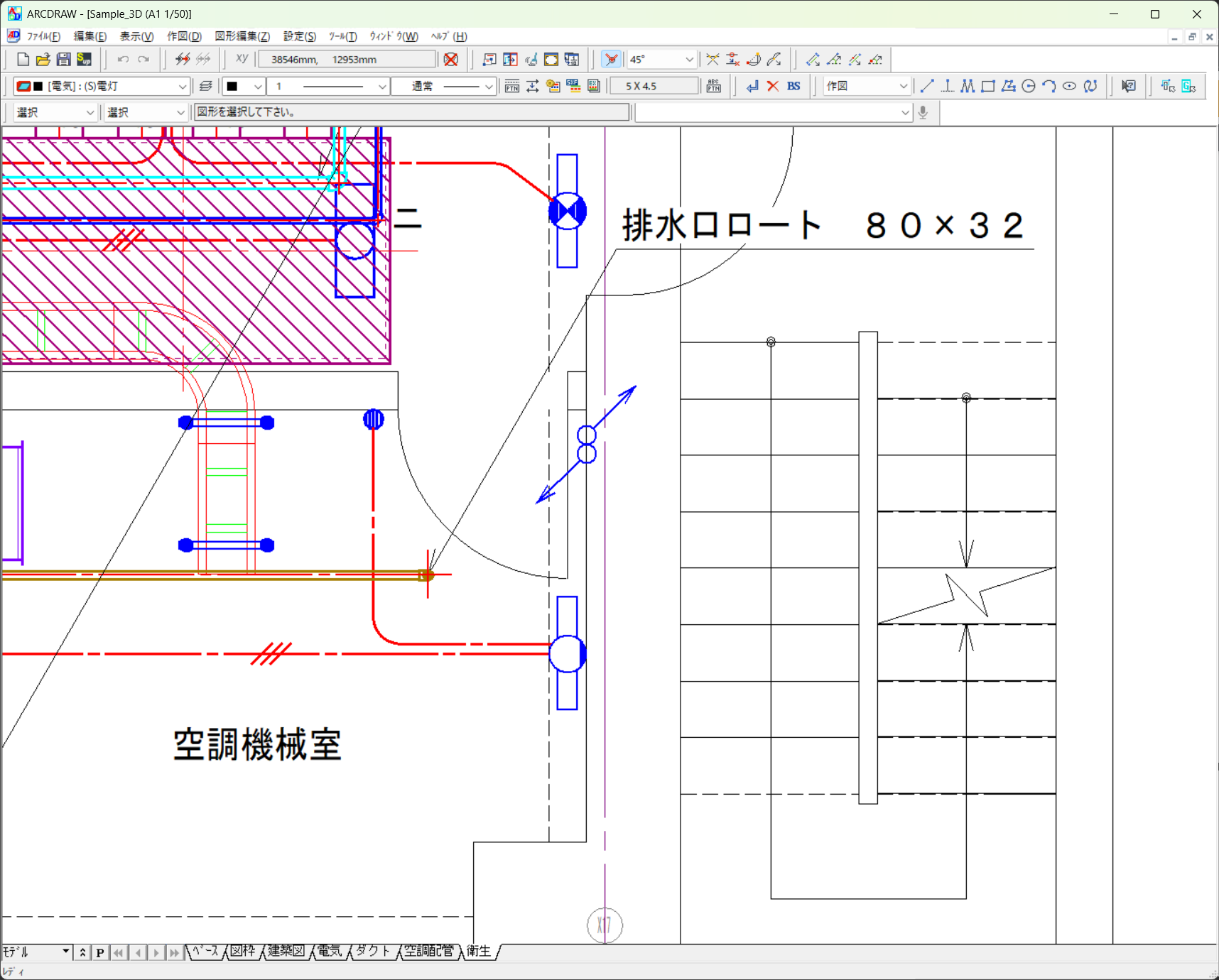Click the layer stack icon
This screenshot has width=1219, height=980.
click(x=206, y=87)
